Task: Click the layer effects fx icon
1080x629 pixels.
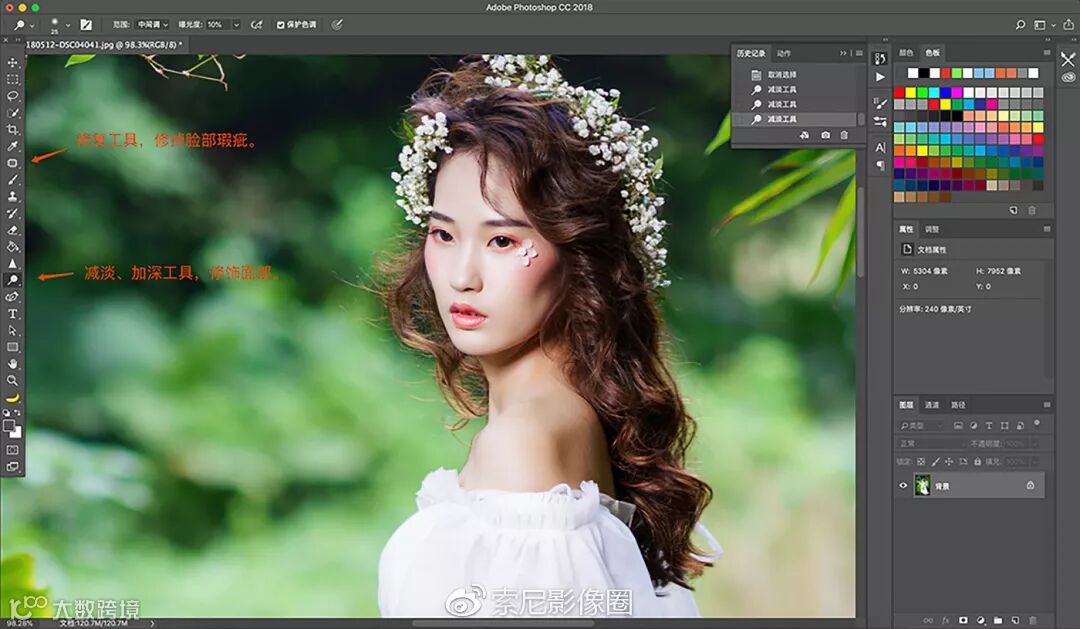Action: (x=946, y=621)
